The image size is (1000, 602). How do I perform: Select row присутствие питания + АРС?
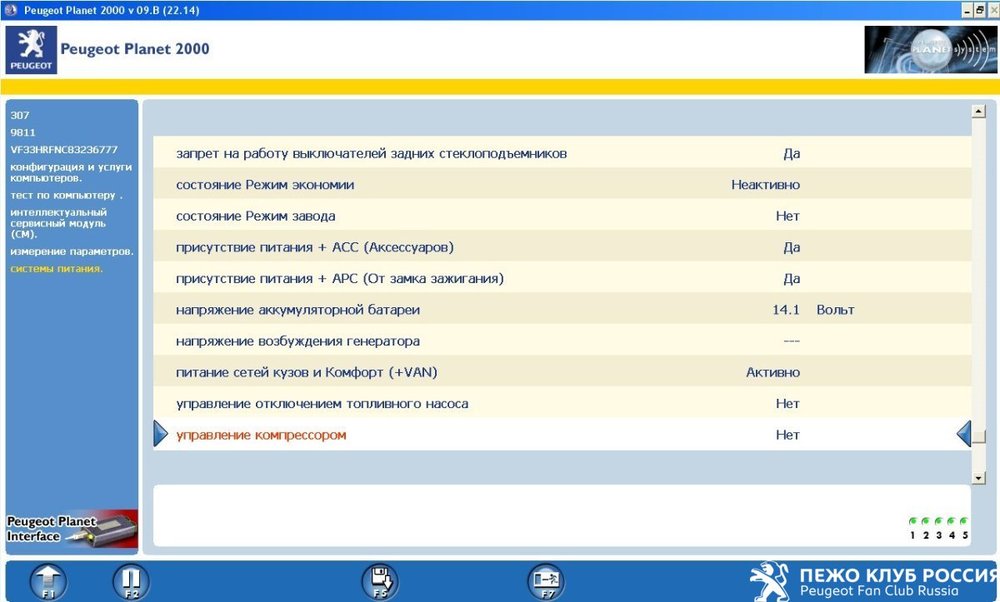(x=562, y=278)
